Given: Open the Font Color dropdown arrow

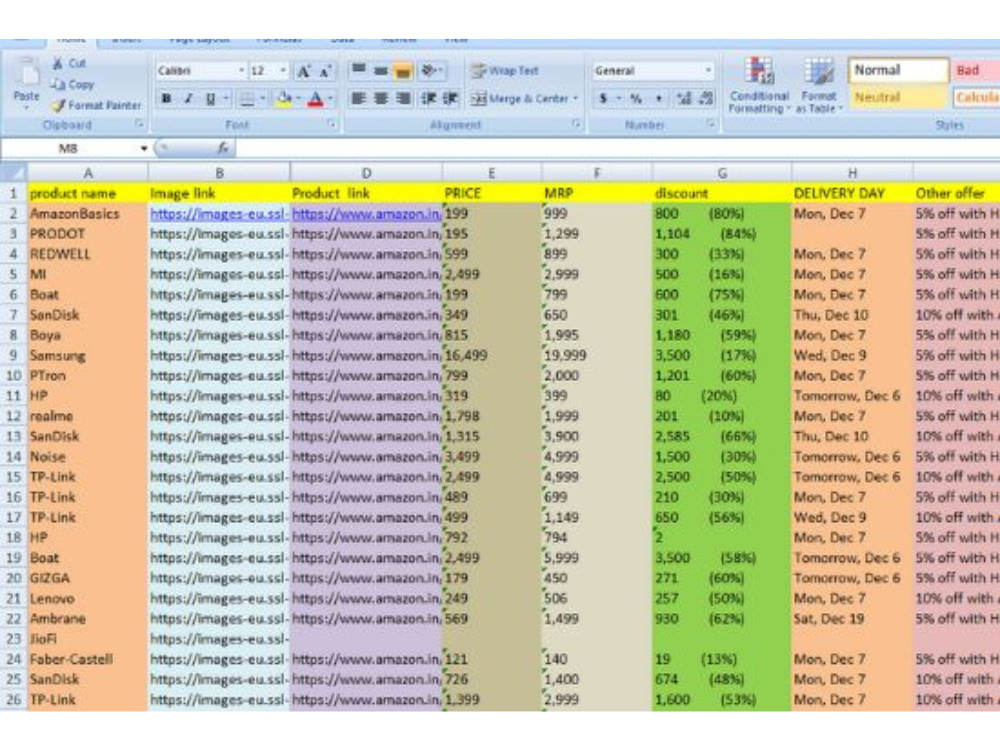Looking at the screenshot, I should tap(330, 98).
